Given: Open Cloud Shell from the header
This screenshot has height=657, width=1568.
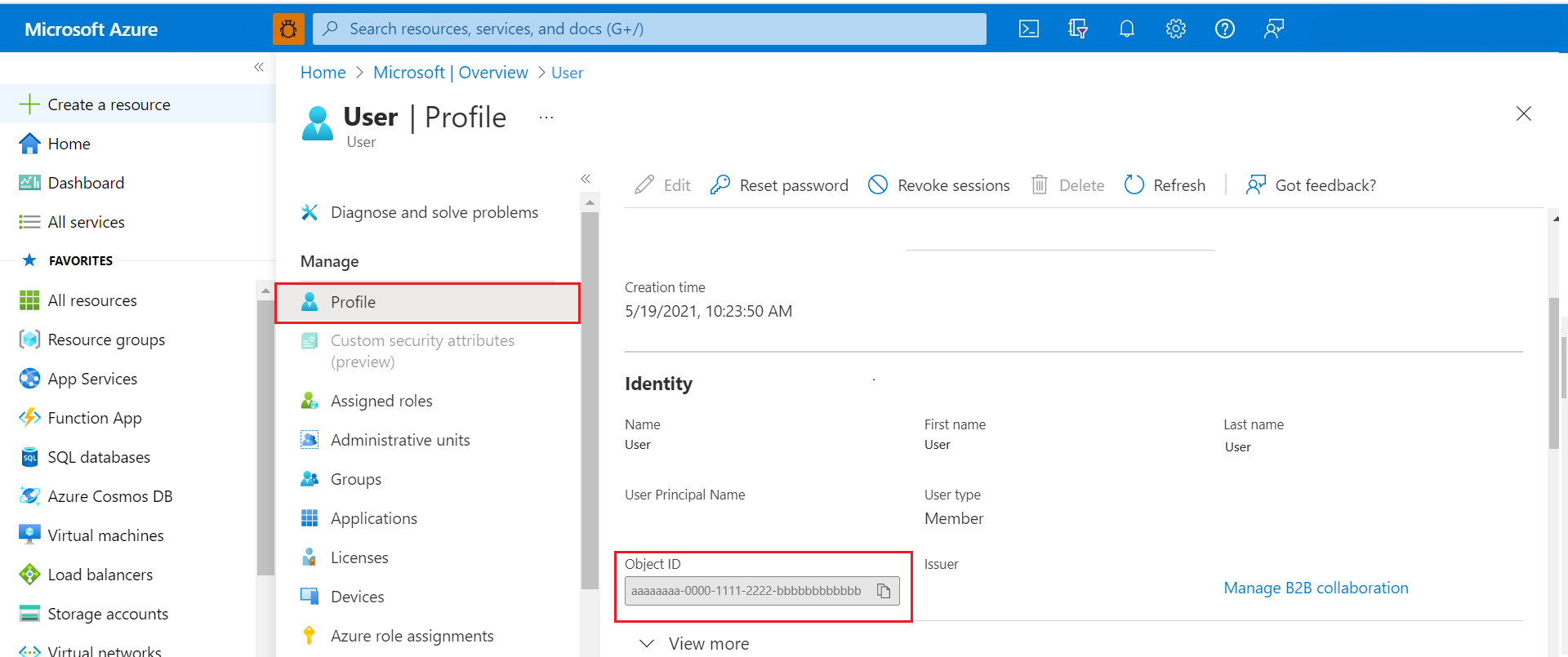Looking at the screenshot, I should 1029,29.
